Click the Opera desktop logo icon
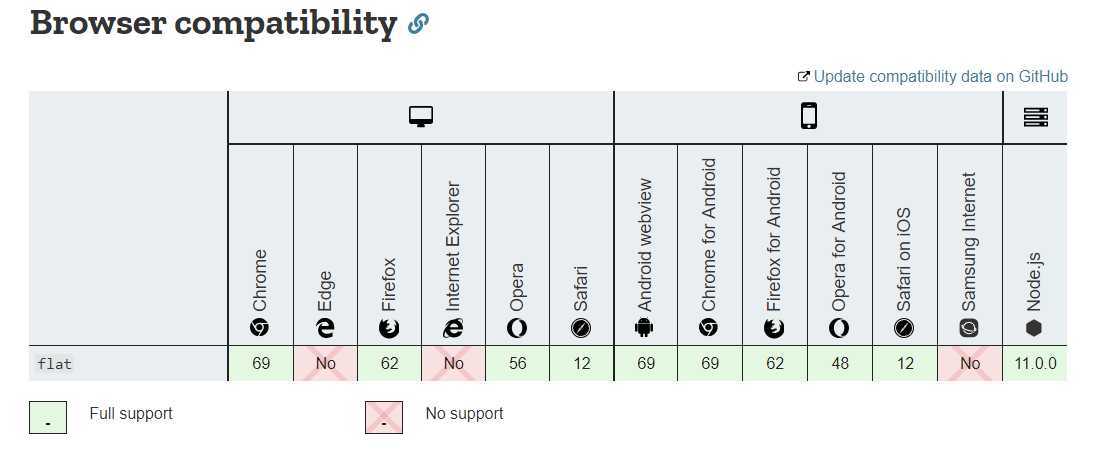The height and width of the screenshot is (449, 1106). click(517, 328)
